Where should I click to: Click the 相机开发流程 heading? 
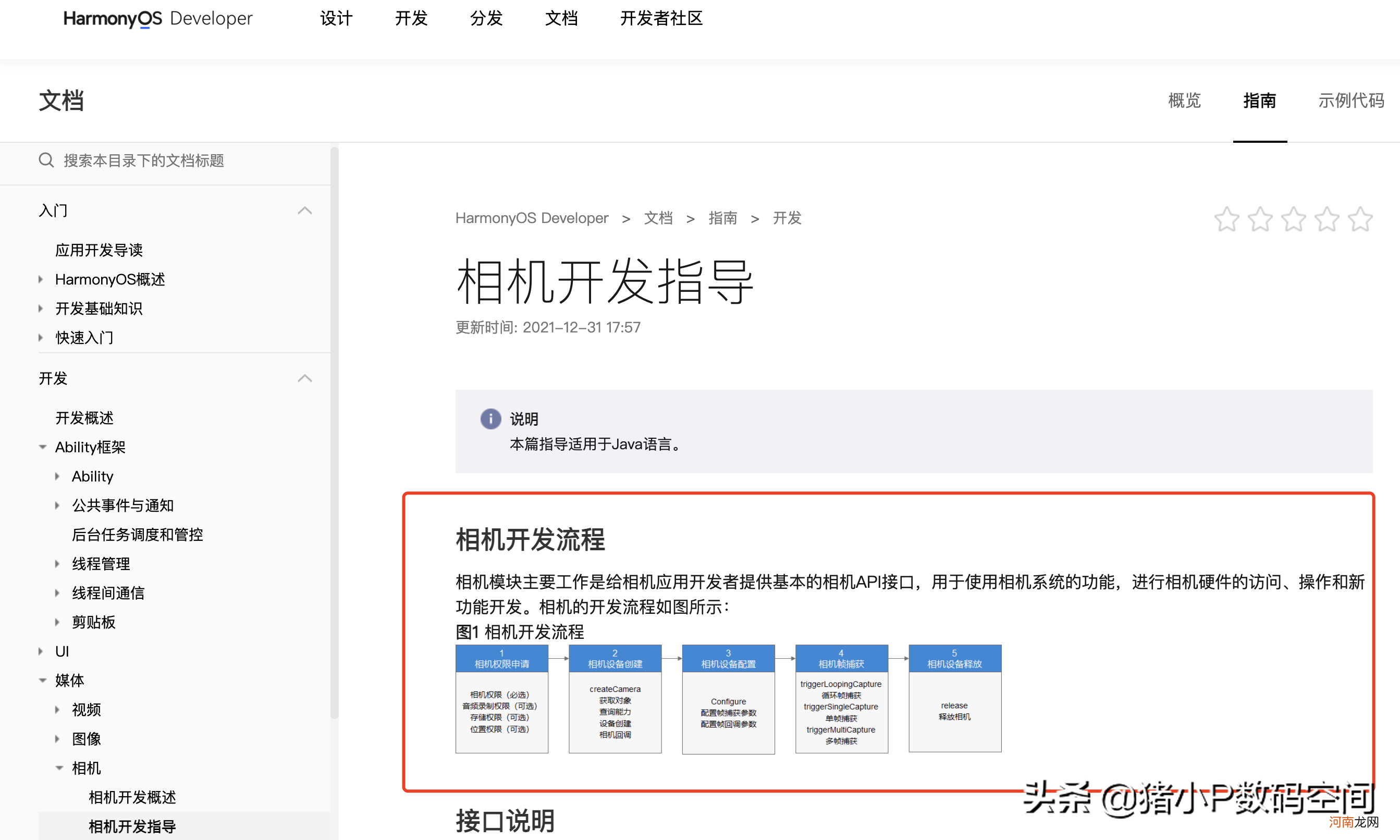[531, 539]
